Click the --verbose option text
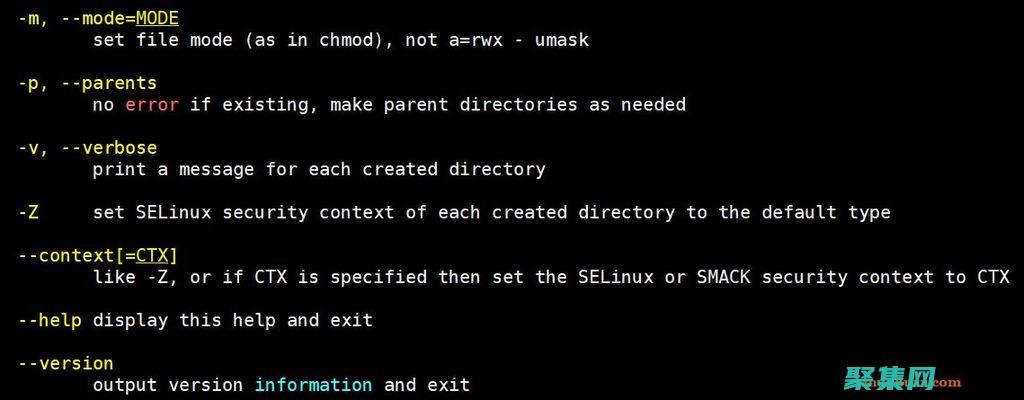The width and height of the screenshot is (1024, 400). click(x=109, y=148)
